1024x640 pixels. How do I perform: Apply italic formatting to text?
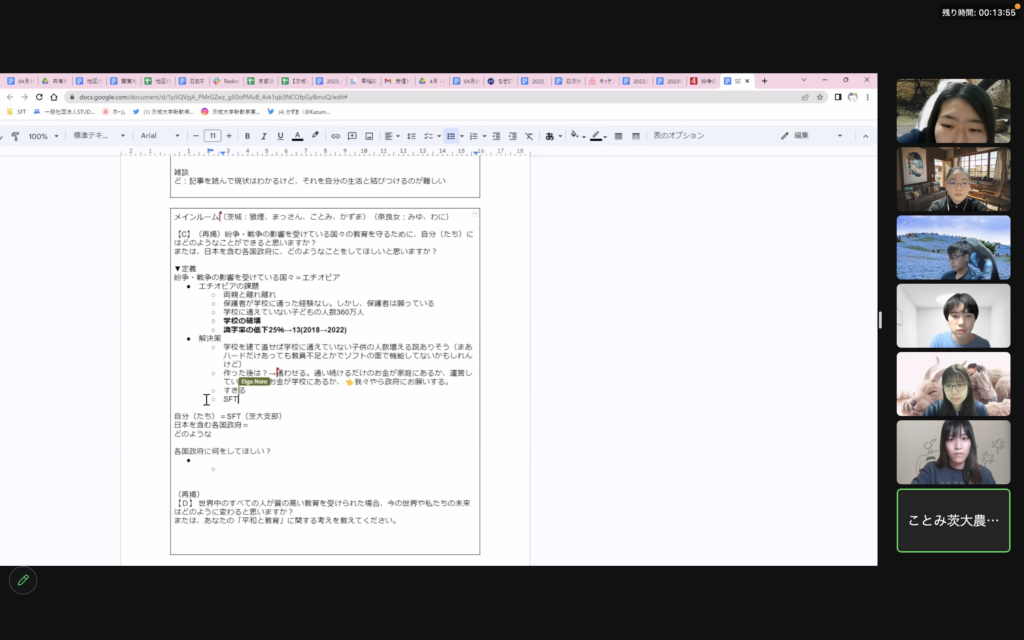[x=264, y=136]
